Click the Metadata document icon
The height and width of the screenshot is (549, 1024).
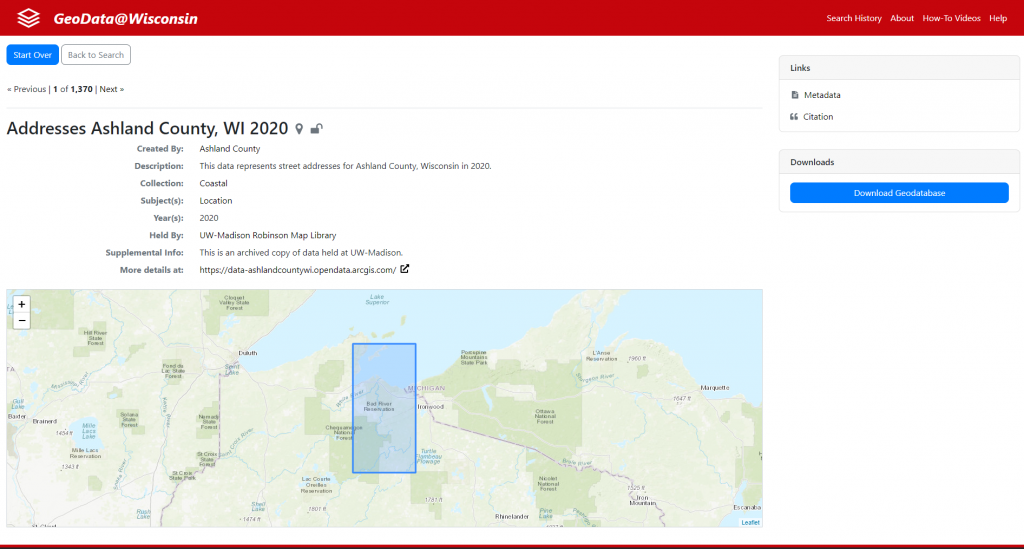pos(795,95)
